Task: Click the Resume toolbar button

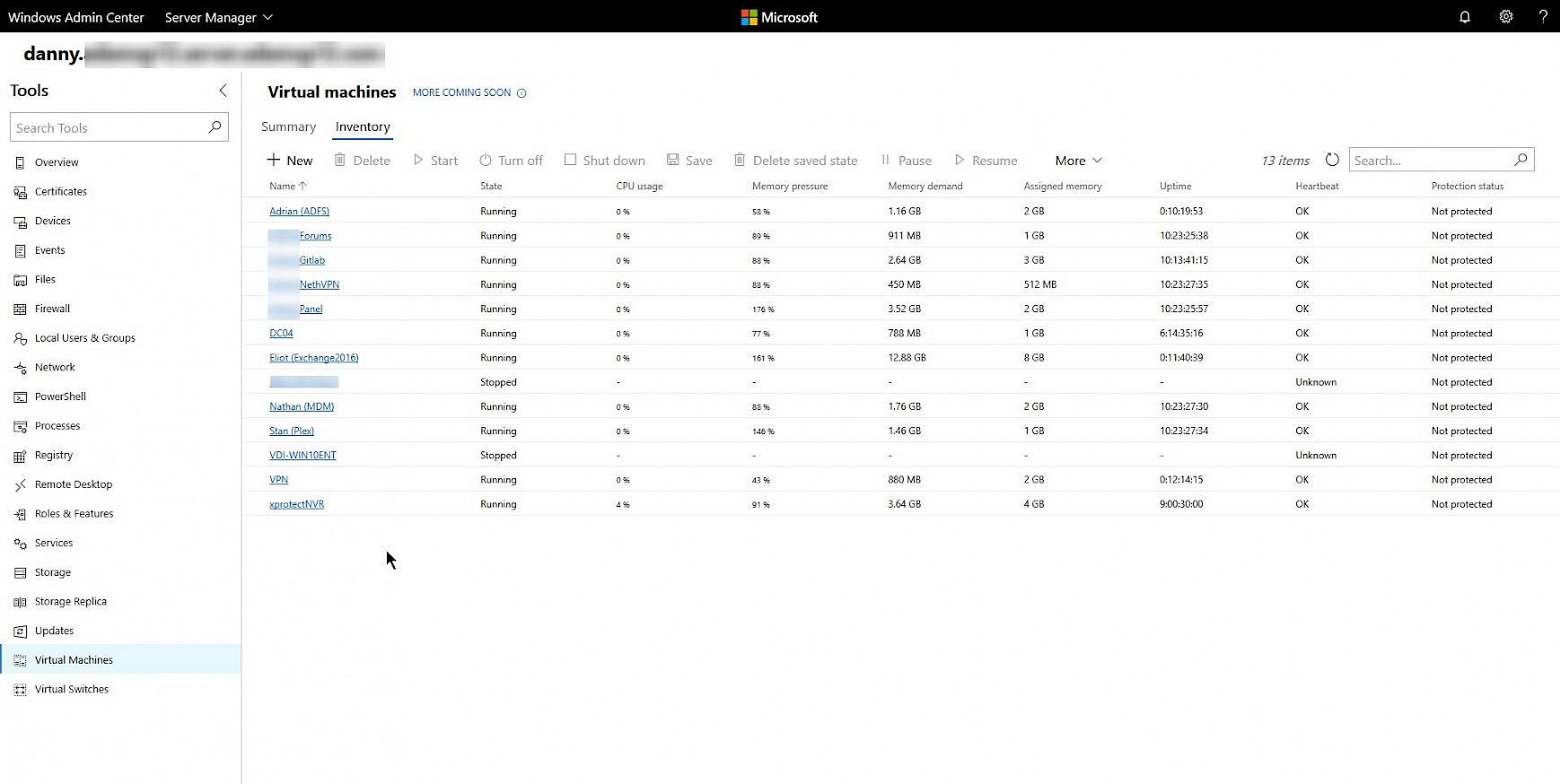Action: click(986, 161)
